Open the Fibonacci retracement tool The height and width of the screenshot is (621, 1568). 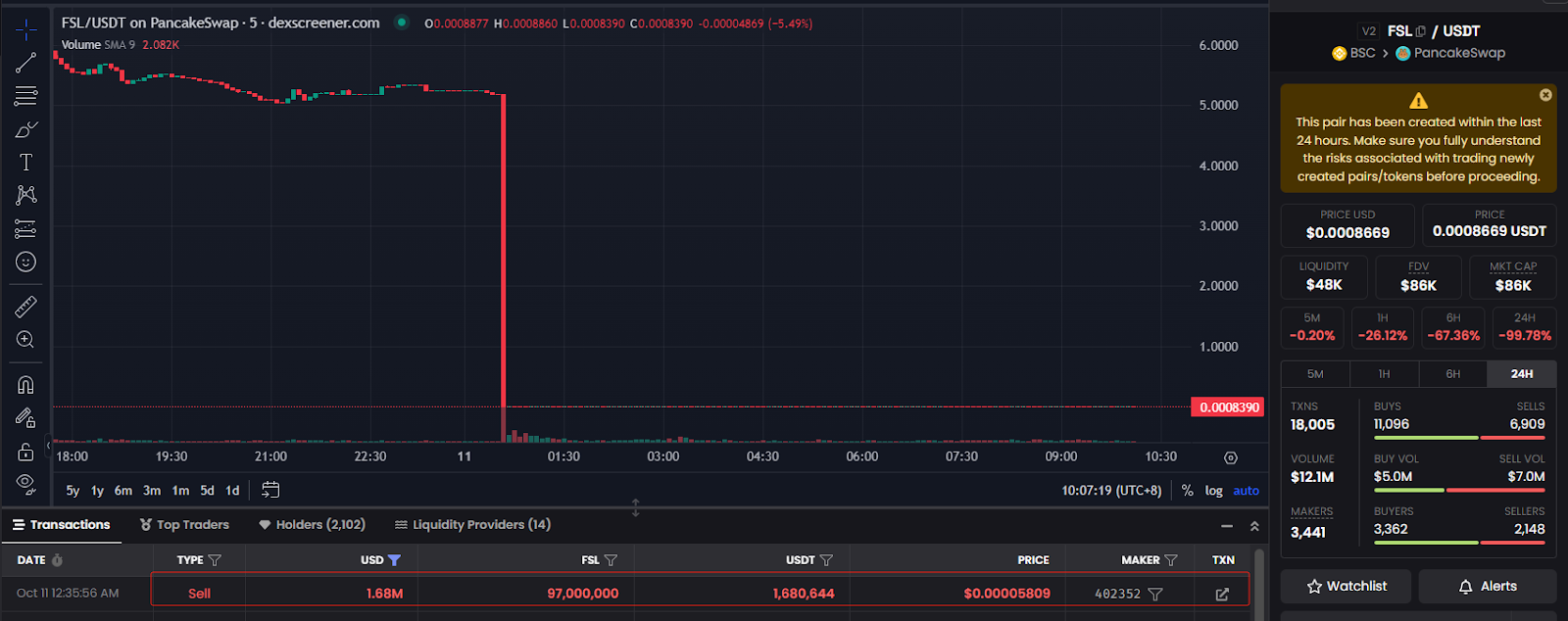pyautogui.click(x=25, y=96)
